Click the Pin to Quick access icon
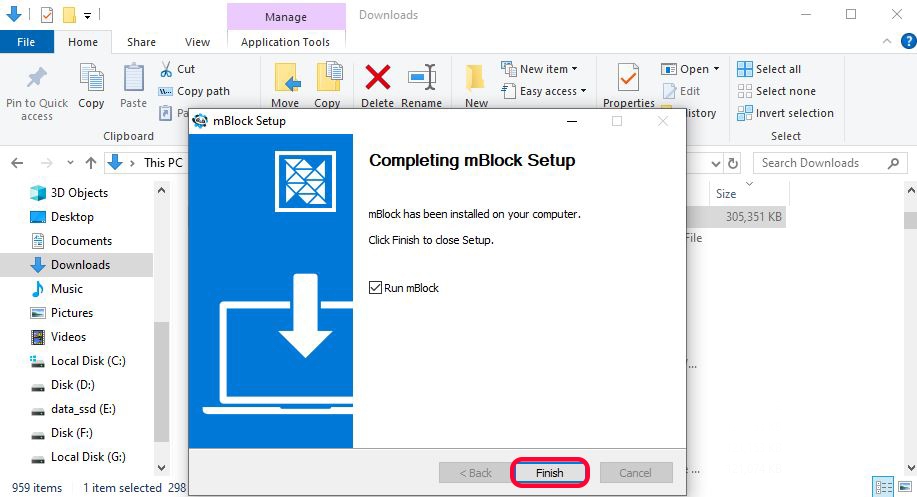Viewport: 917px width, 497px height. coord(37,79)
